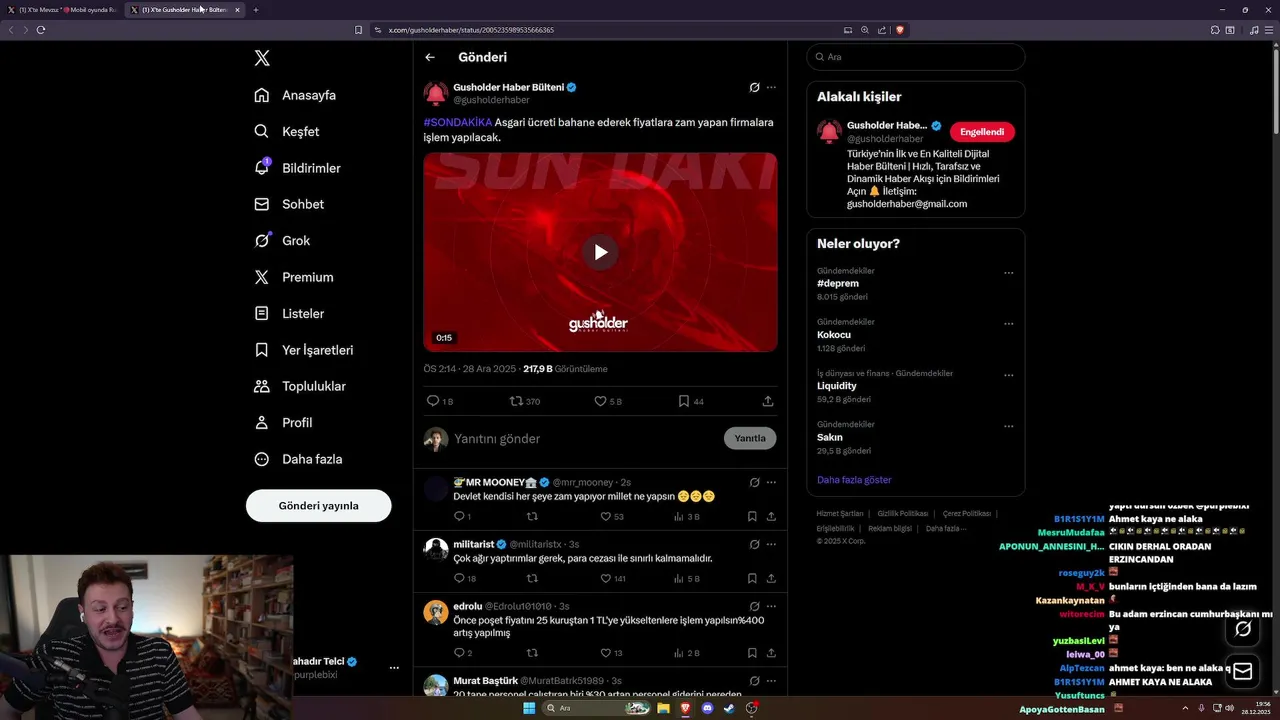The width and height of the screenshot is (1280, 720).
Task: Click Daha fazla göster link
Action: [x=854, y=480]
